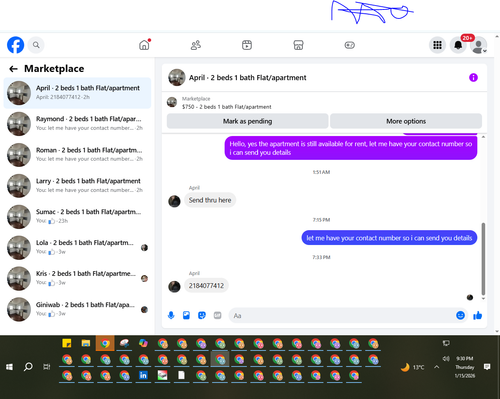Image resolution: width=500 pixels, height=399 pixels.
Task: Click the More options button
Action: pyautogui.click(x=406, y=121)
